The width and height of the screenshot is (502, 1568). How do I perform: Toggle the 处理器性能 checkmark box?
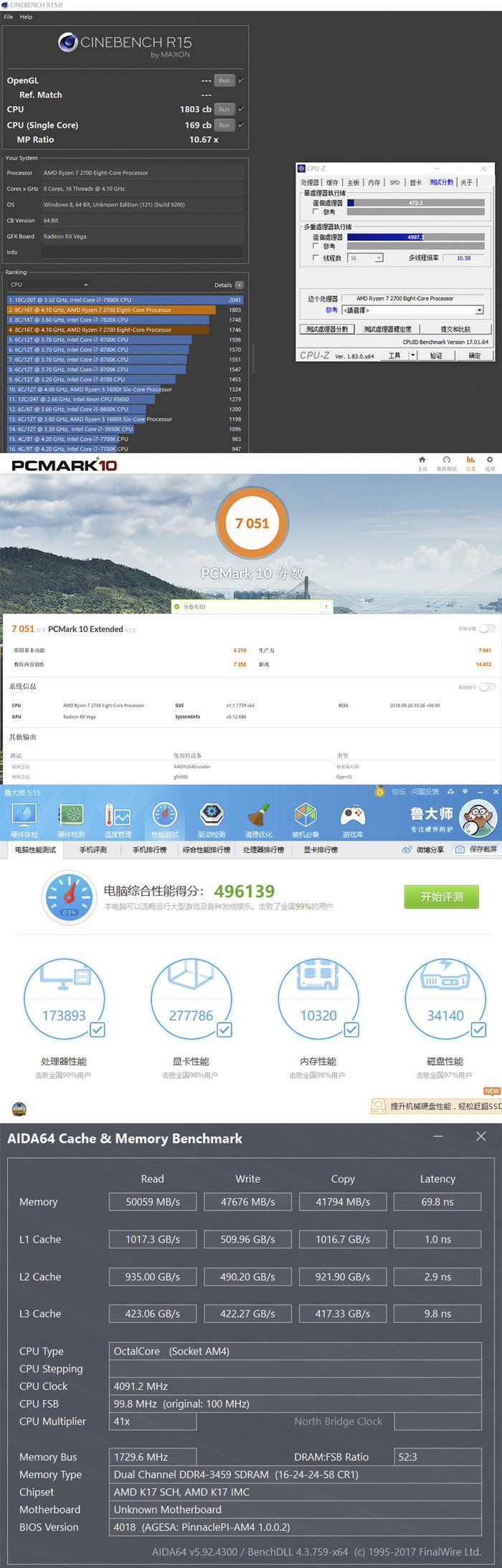[x=98, y=1030]
